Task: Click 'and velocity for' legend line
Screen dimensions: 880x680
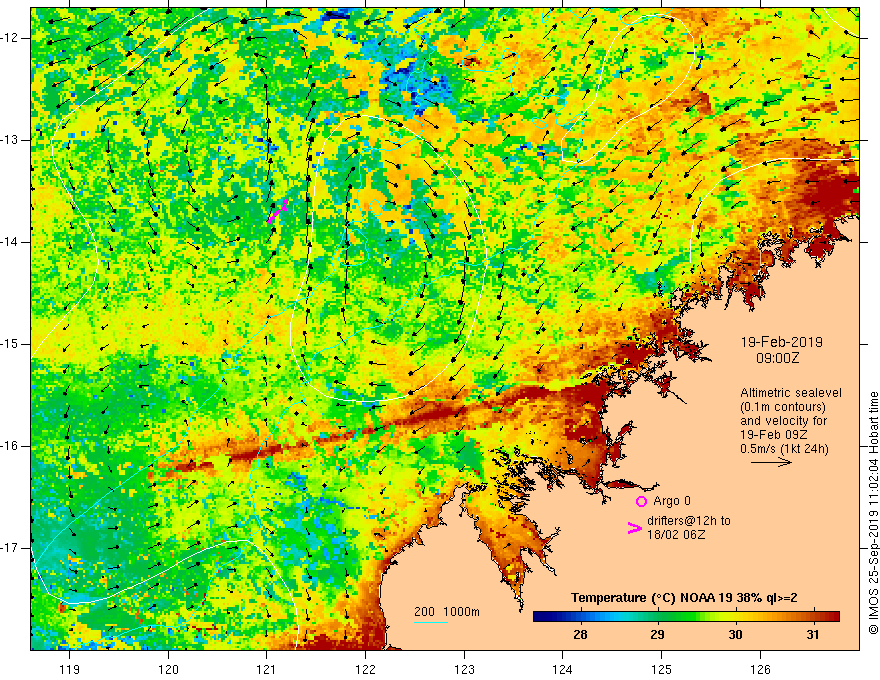Action: pyautogui.click(x=783, y=421)
